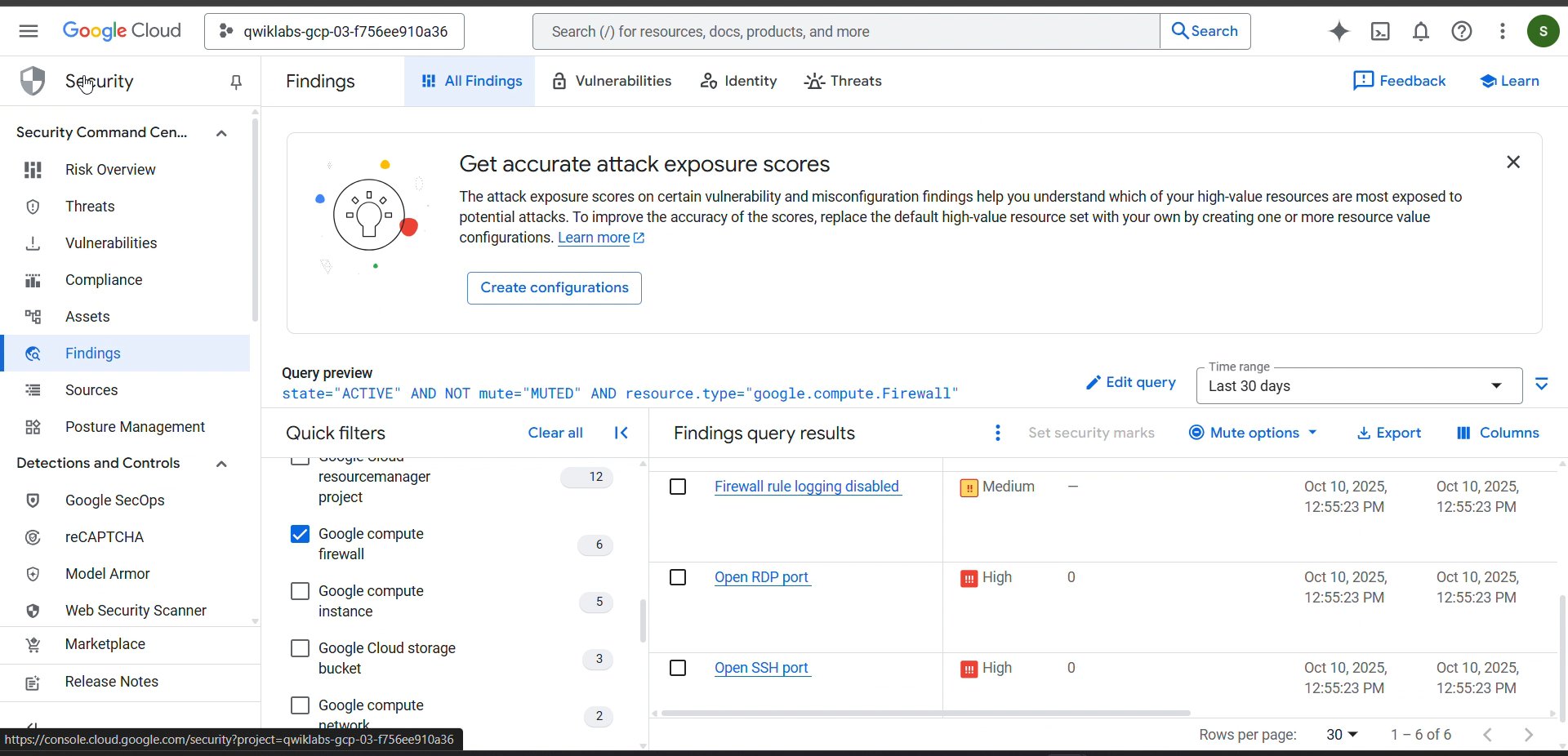Clear all quick filters
The image size is (1568, 756).
(x=555, y=433)
